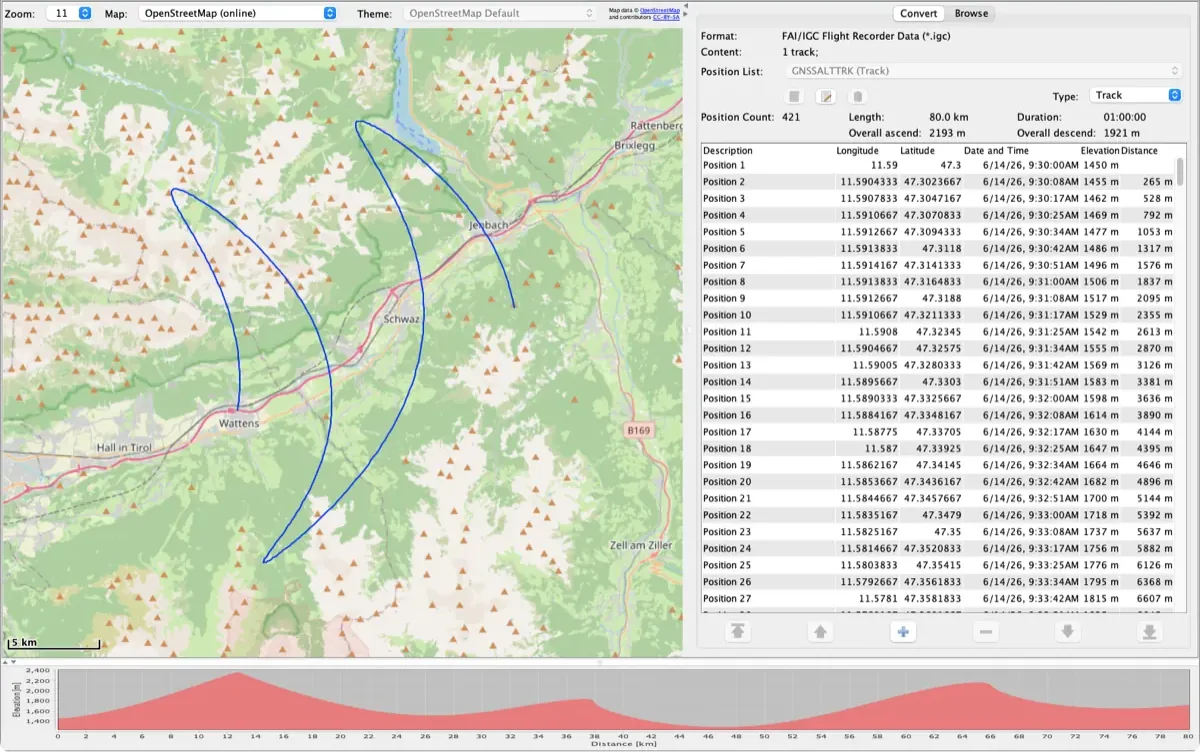This screenshot has width=1200, height=752.
Task: Click the Position Count value 421
Action: [791, 117]
